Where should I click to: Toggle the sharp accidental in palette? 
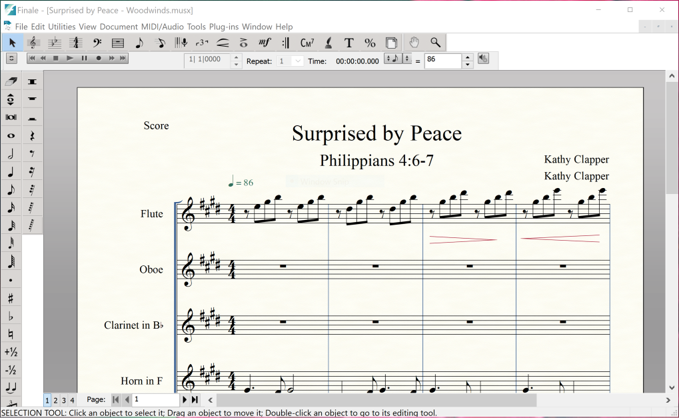pyautogui.click(x=11, y=298)
